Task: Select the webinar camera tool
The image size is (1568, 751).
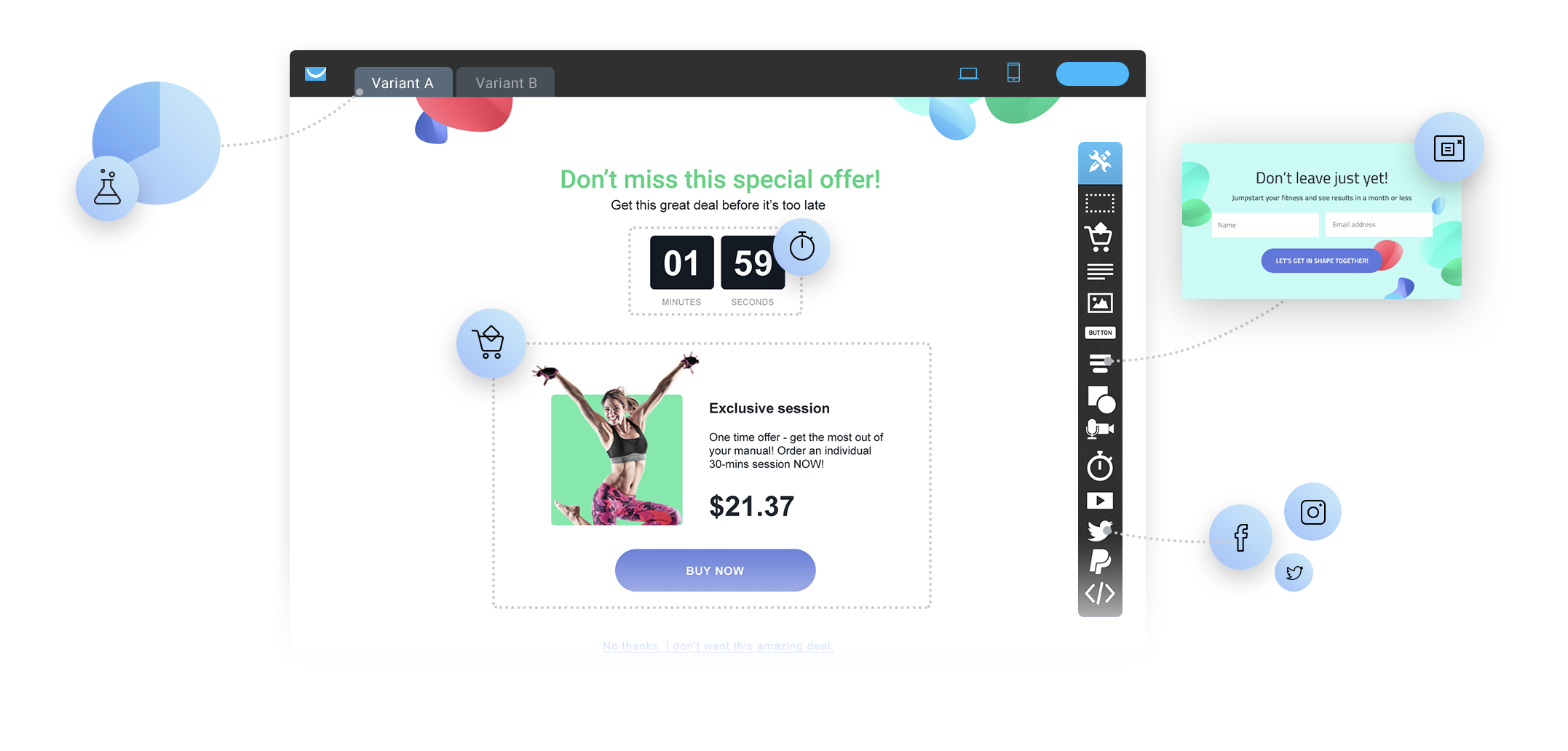Action: point(1100,429)
